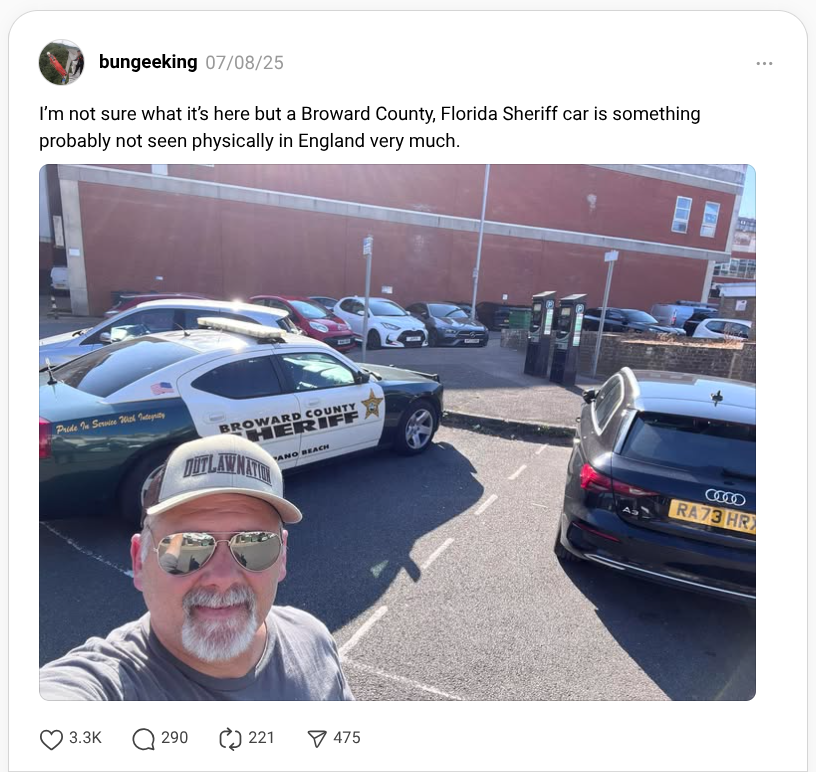
Task: Open comments via the speech bubble icon
Action: (143, 739)
